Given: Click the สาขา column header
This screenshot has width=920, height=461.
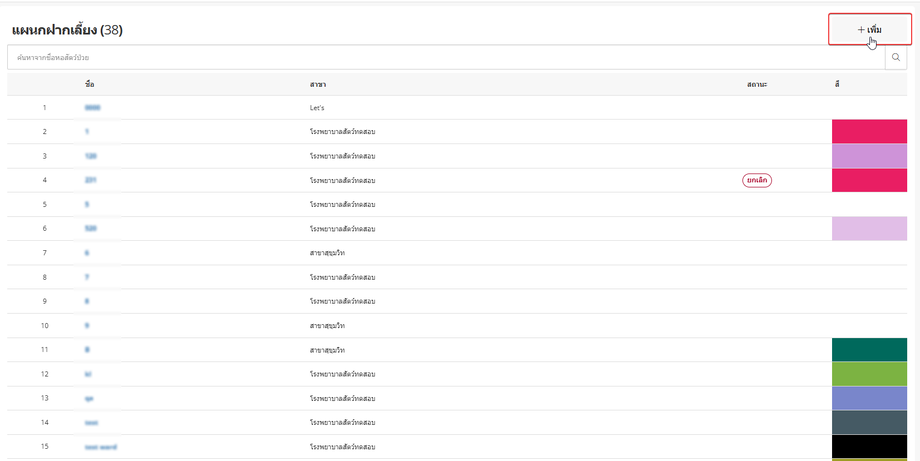Looking at the screenshot, I should tap(318, 84).
